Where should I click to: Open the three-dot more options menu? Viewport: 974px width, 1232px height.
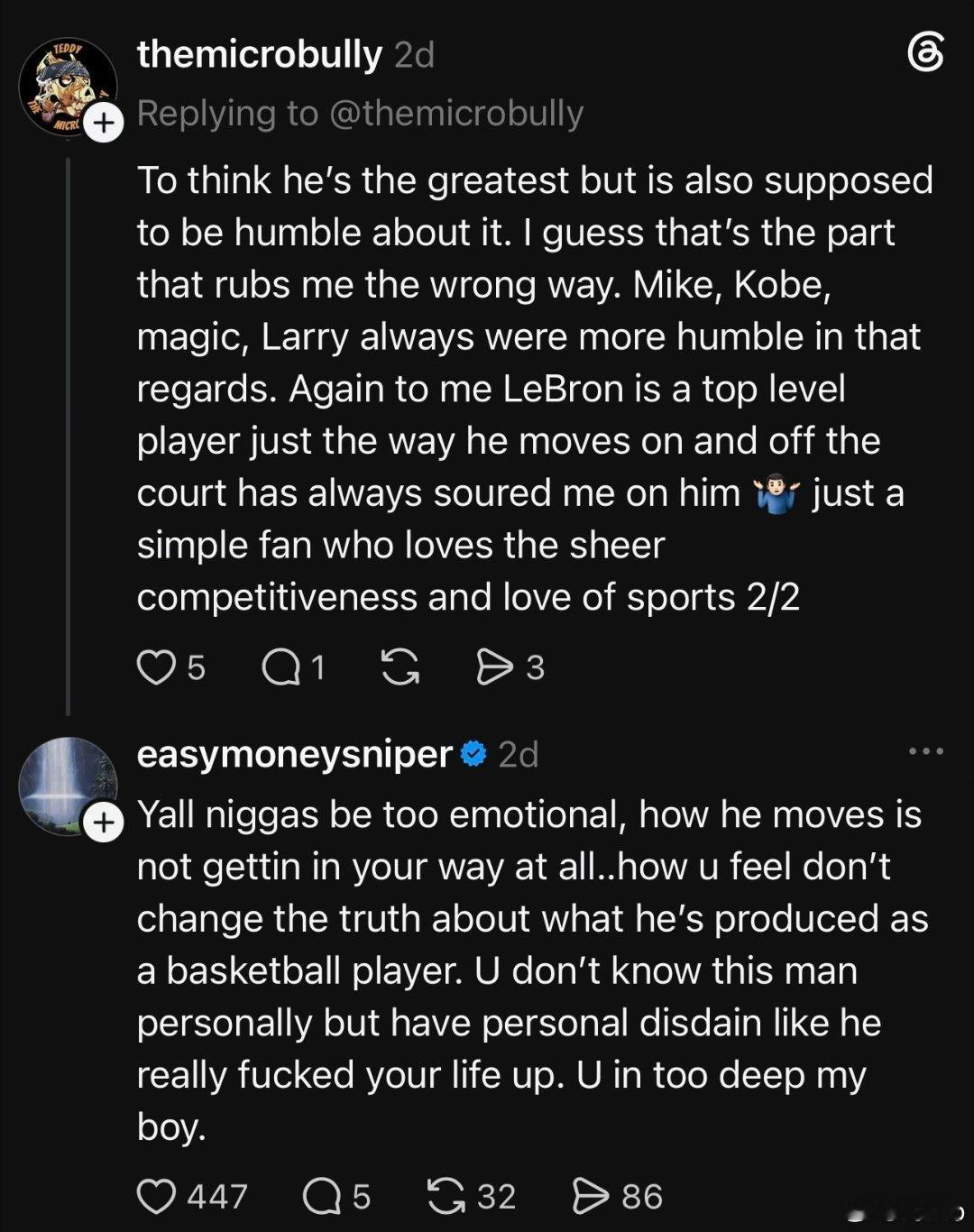[926, 751]
